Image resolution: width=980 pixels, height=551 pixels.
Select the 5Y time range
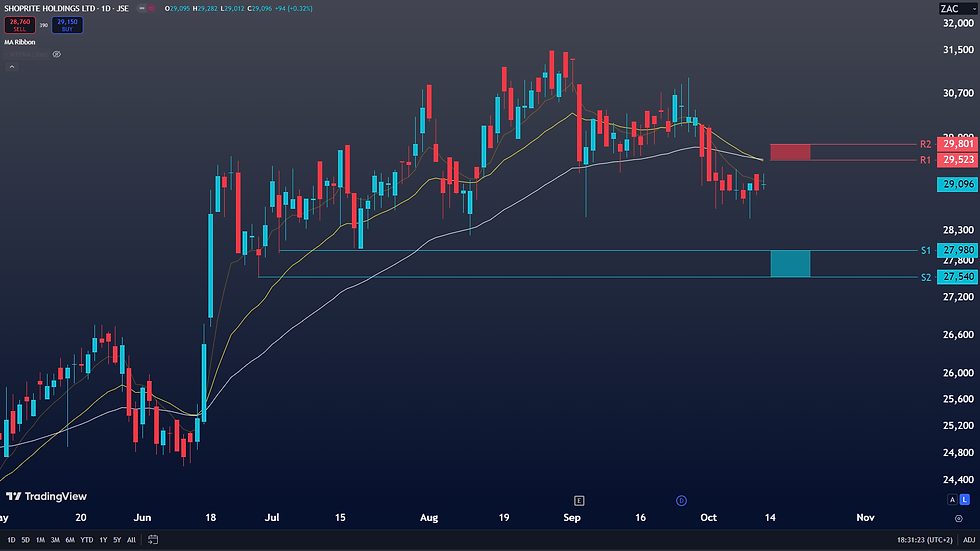(x=117, y=540)
